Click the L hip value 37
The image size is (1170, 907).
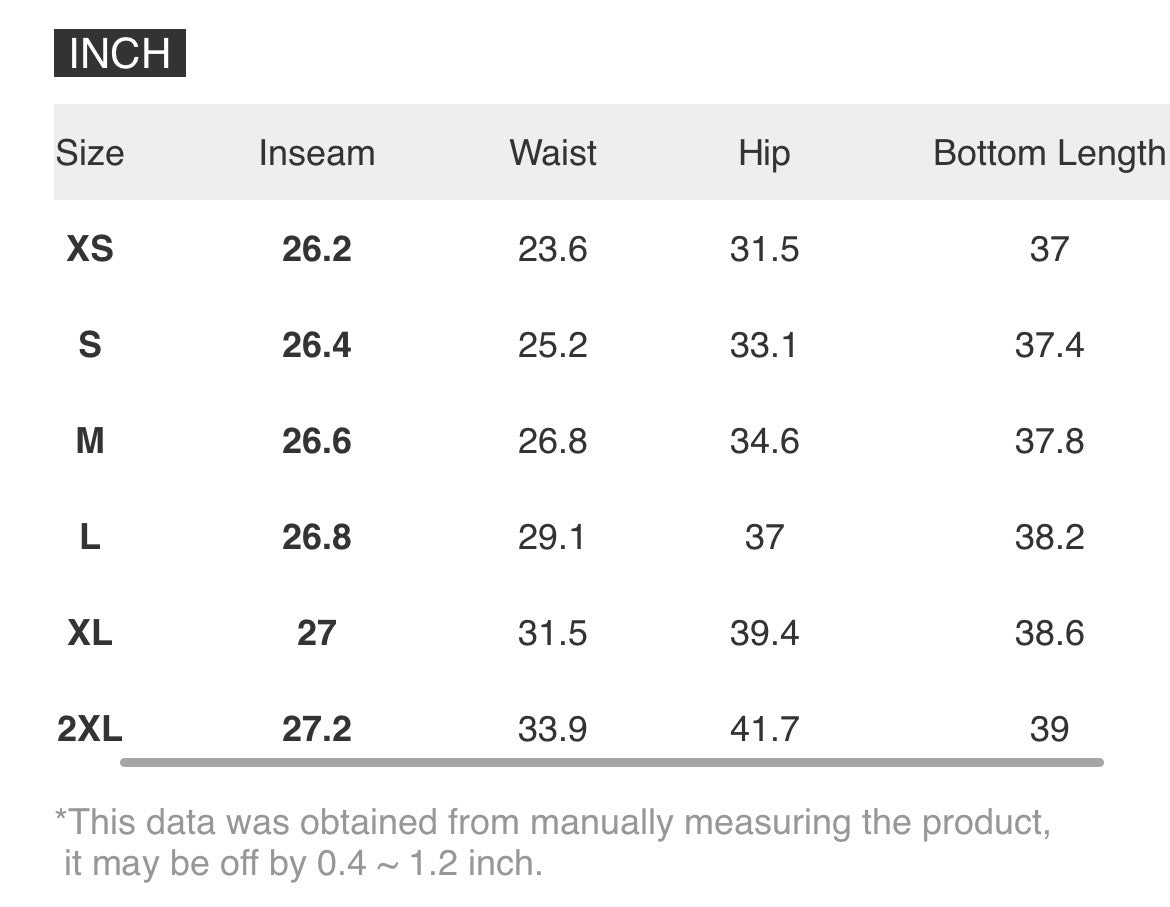[x=764, y=537]
